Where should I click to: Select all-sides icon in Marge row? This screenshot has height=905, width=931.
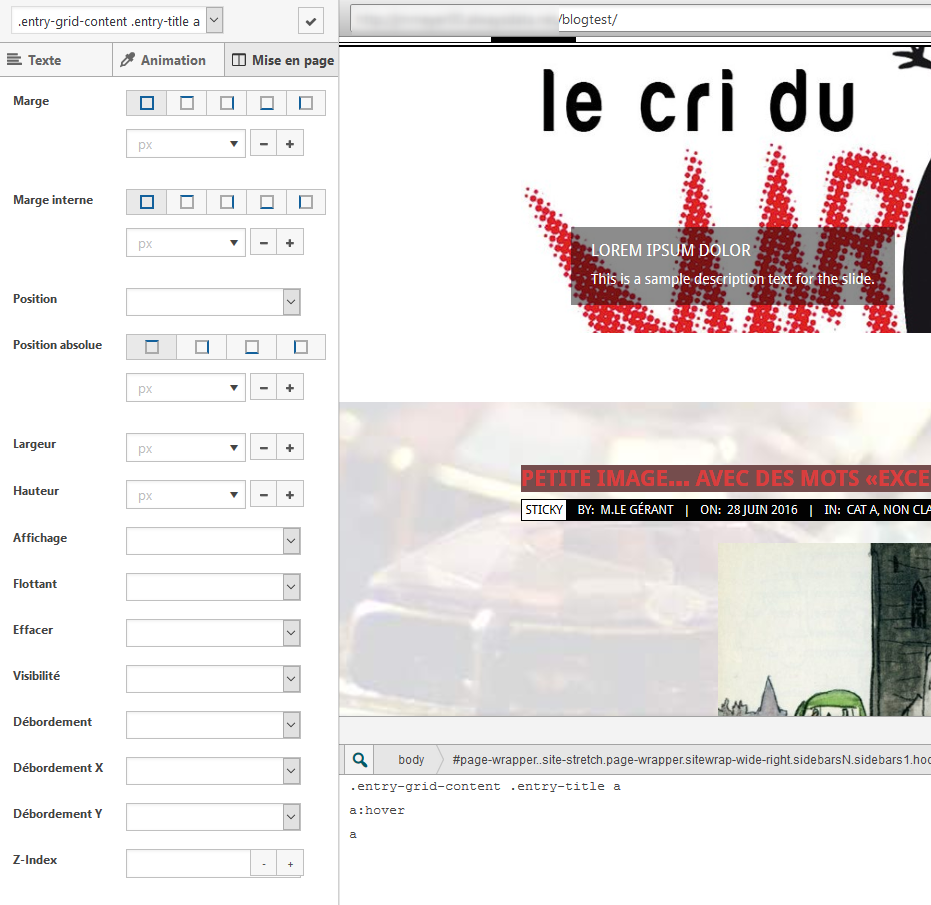click(147, 103)
